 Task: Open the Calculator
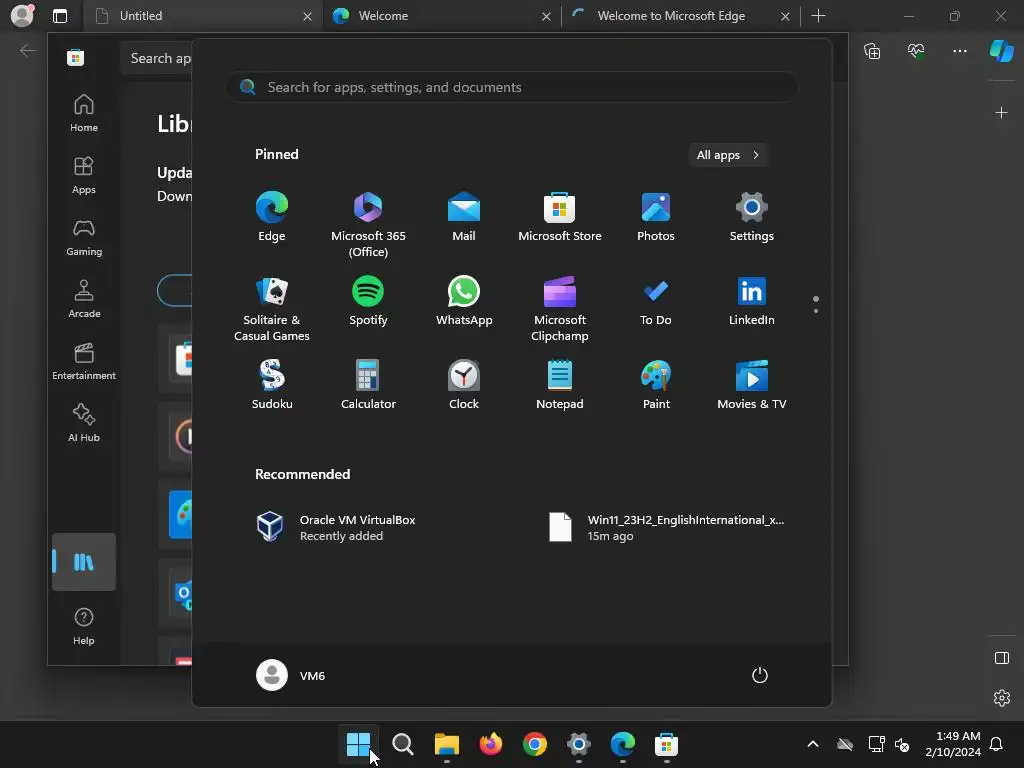368,385
